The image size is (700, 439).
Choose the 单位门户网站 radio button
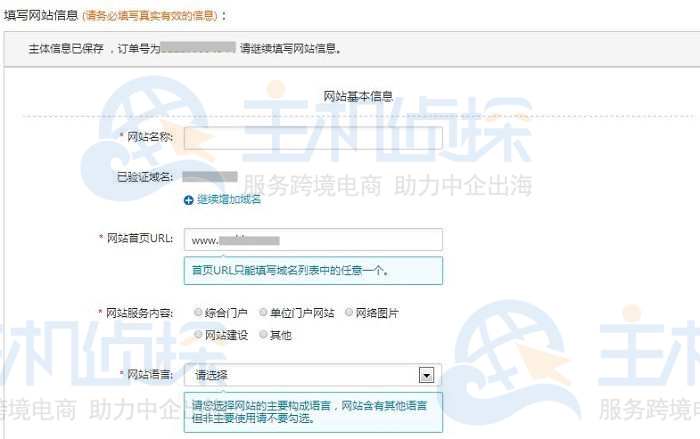pos(263,314)
